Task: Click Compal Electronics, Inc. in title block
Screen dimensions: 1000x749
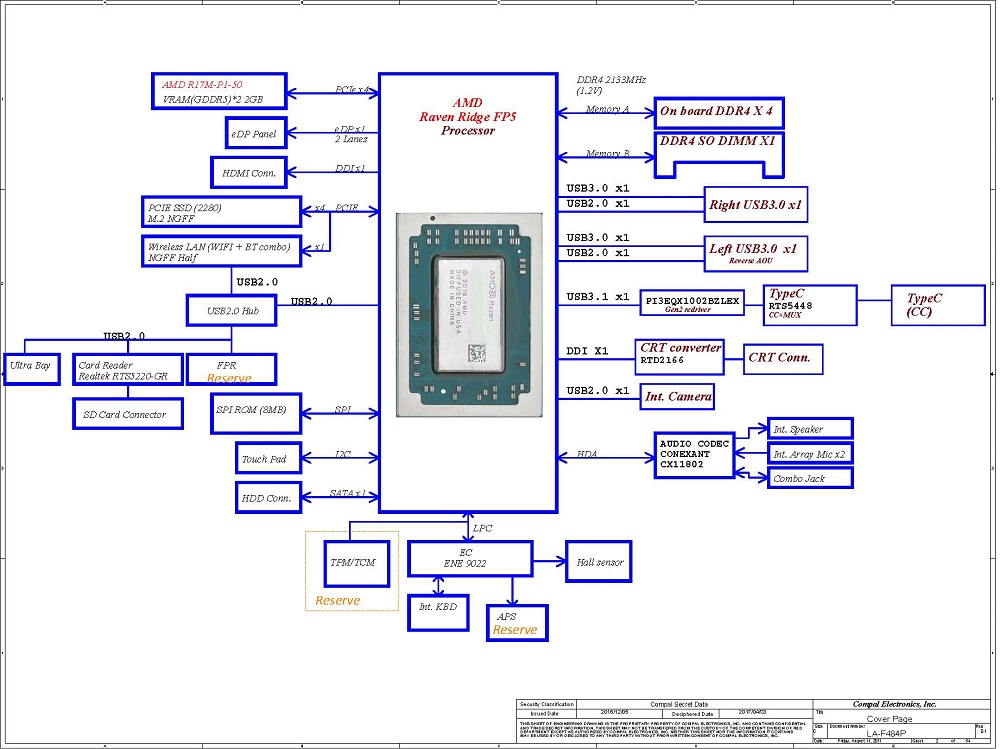Action: click(x=895, y=704)
